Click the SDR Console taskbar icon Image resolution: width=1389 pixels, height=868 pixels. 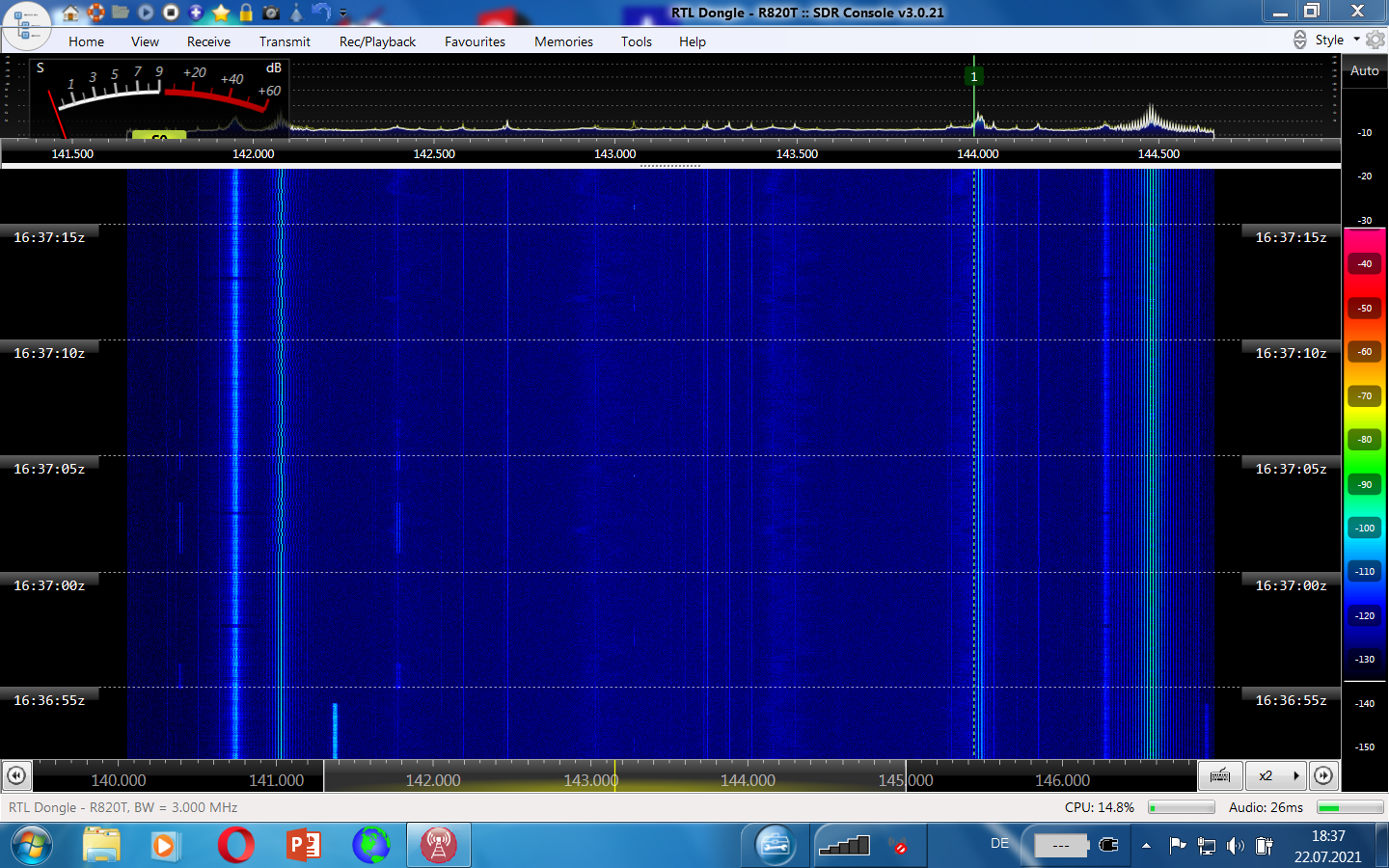click(x=438, y=846)
